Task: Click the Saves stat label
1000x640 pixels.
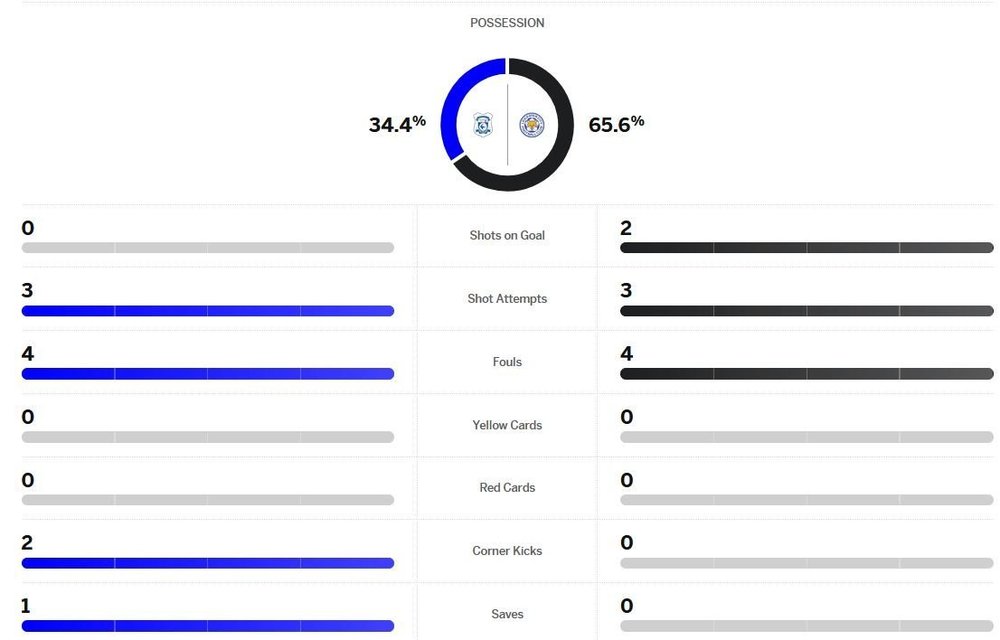Action: coord(507,614)
